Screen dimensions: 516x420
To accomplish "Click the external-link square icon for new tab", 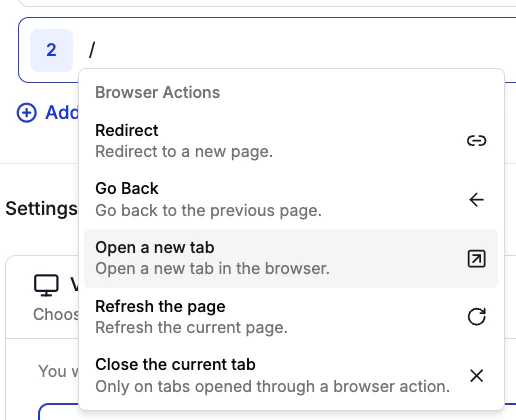I will 476,259.
